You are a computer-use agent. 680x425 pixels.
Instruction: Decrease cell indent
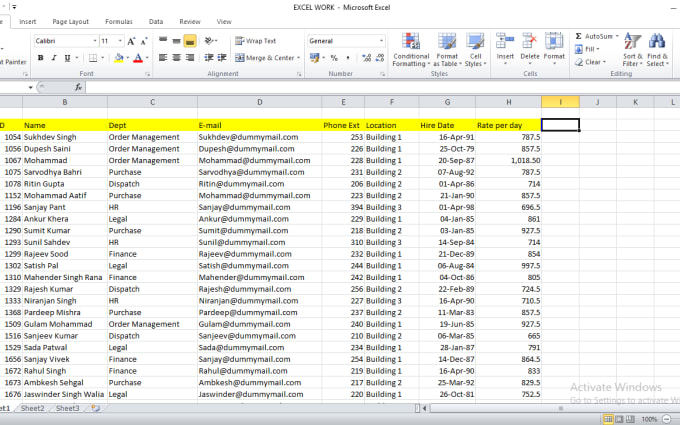209,58
